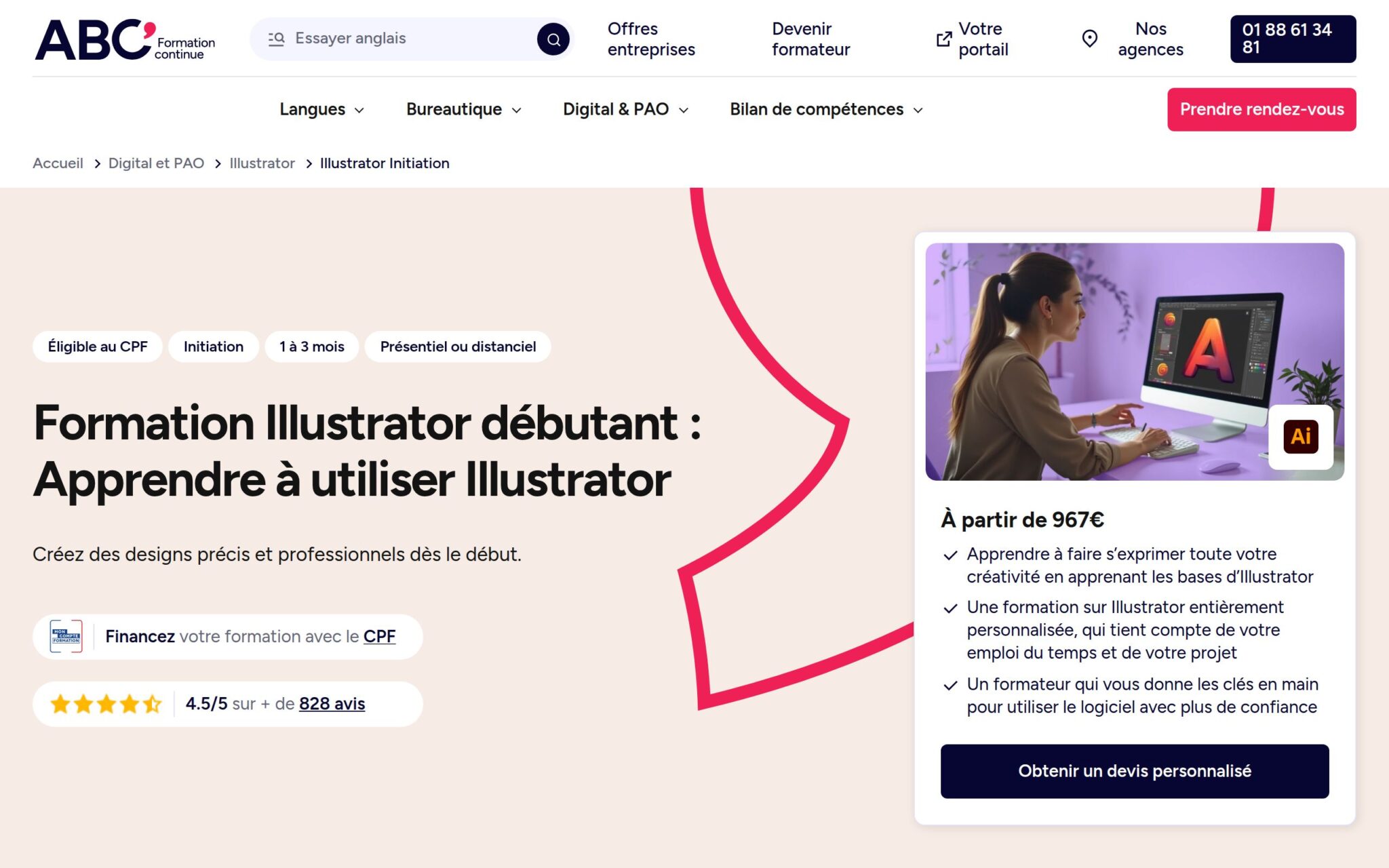
Task: Open the Bilan de compétences dropdown
Action: pyautogui.click(x=826, y=109)
